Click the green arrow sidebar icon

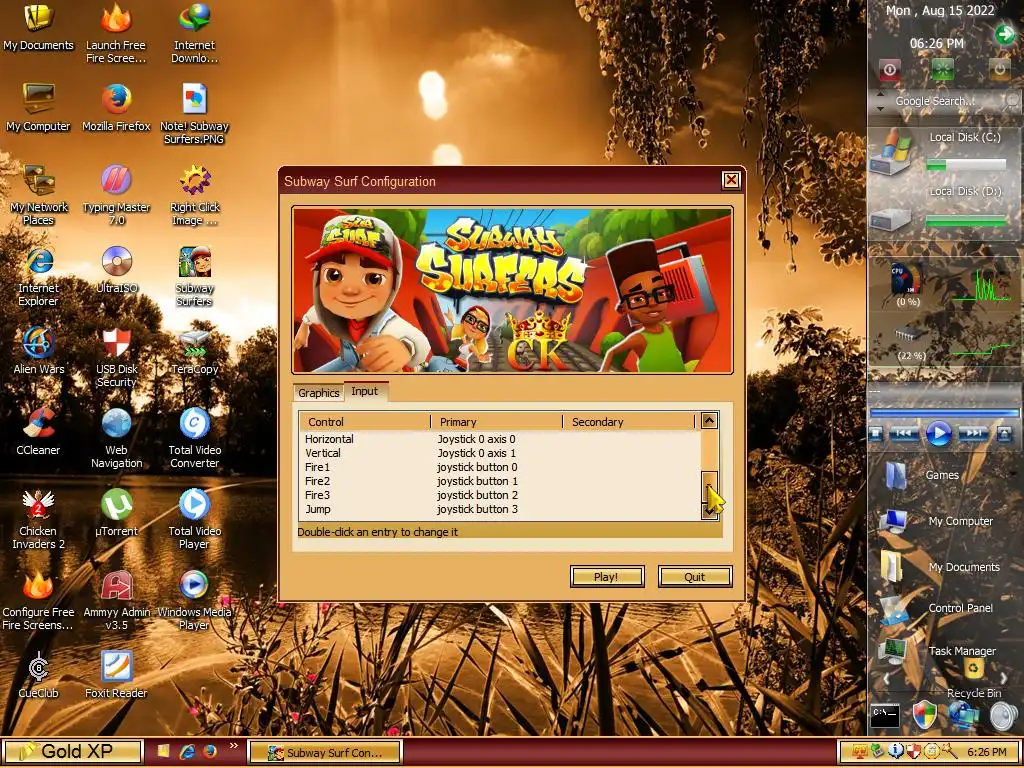click(1005, 35)
